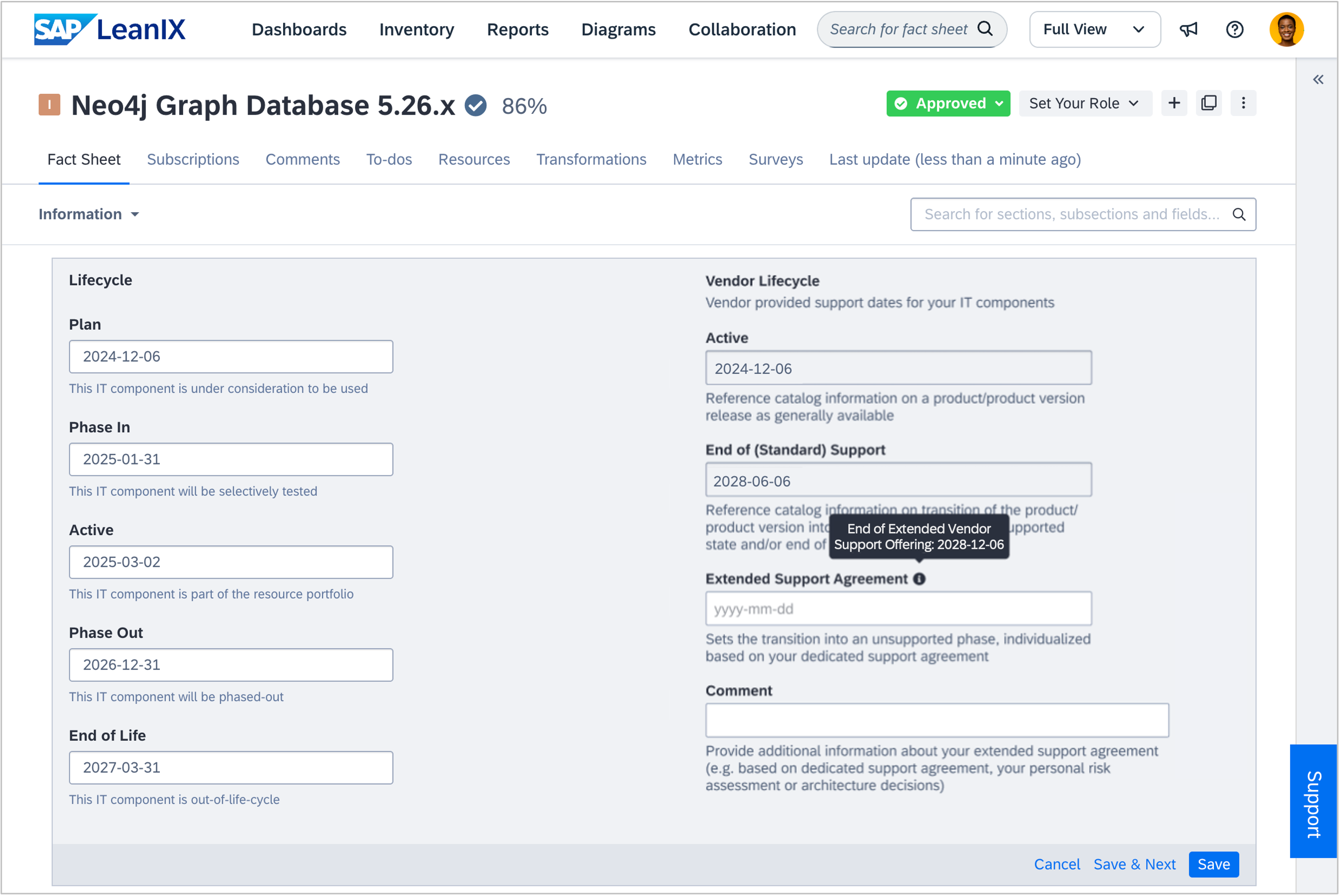Viewport: 1339px width, 896px height.
Task: Click the verified checkmark badge next to title
Action: pos(475,106)
